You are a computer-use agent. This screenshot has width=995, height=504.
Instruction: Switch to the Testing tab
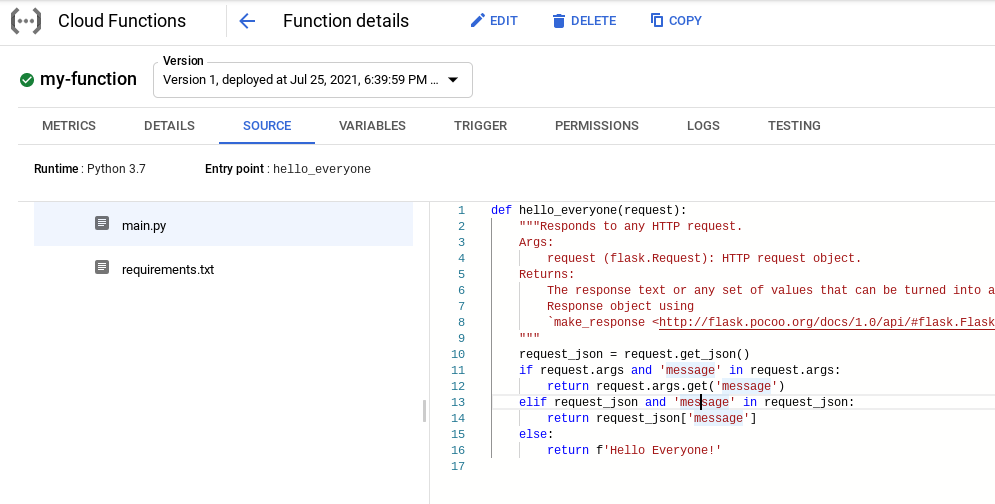pyautogui.click(x=794, y=126)
